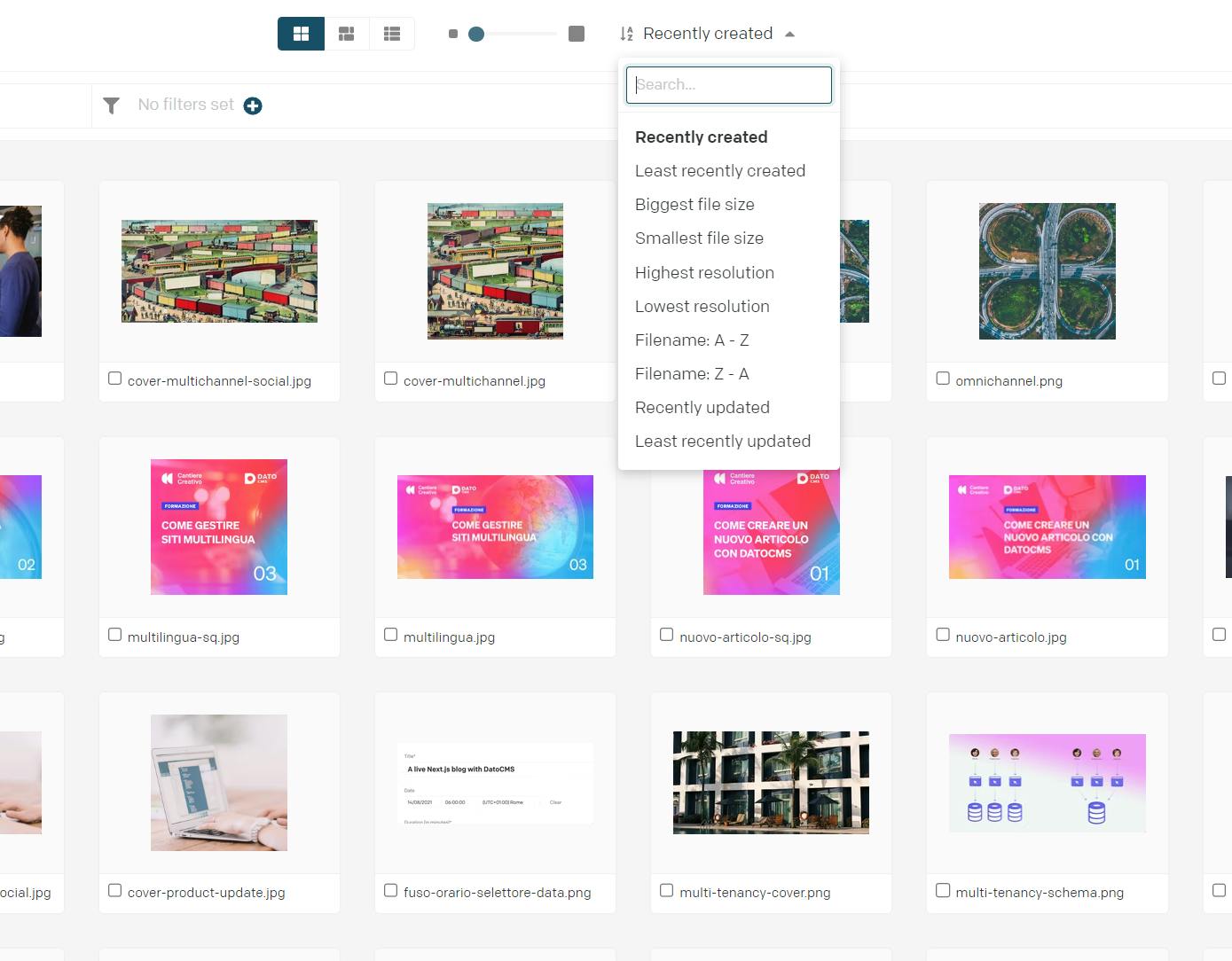The width and height of the screenshot is (1232, 961).
Task: Open cover-multichannel-social.jpg train thumbnail
Action: 219,271
